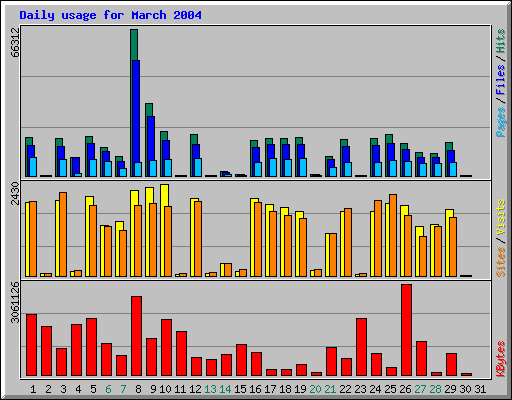This screenshot has height=400, width=512.
Task: Click the Files legend label
Action: click(x=500, y=80)
